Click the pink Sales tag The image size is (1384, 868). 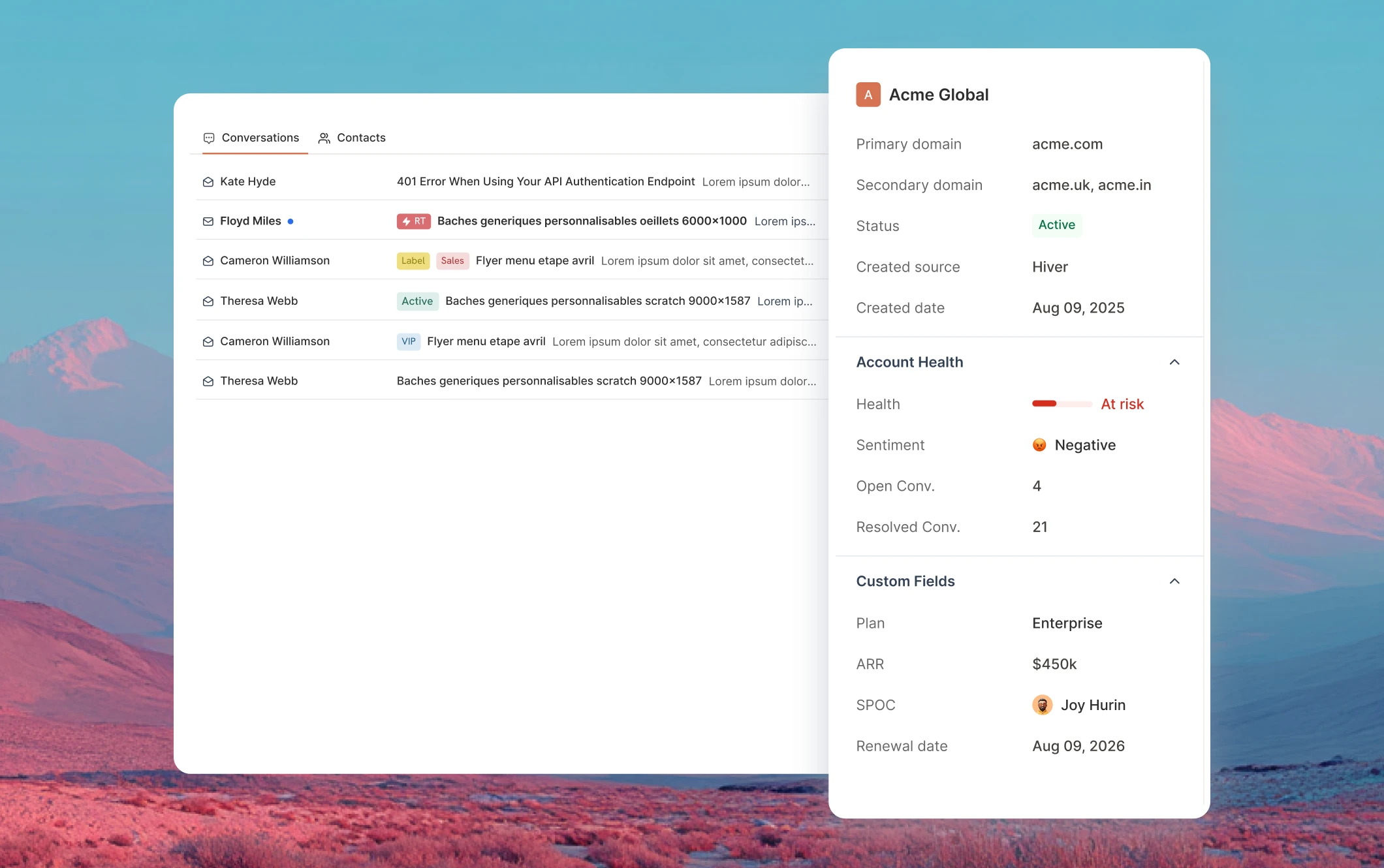click(452, 261)
